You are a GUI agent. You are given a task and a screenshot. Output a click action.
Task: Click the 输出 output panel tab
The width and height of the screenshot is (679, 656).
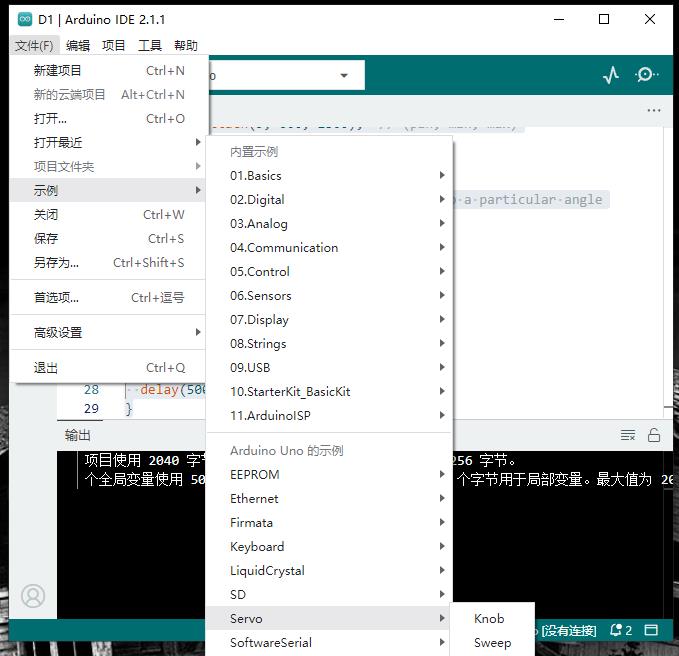[78, 435]
